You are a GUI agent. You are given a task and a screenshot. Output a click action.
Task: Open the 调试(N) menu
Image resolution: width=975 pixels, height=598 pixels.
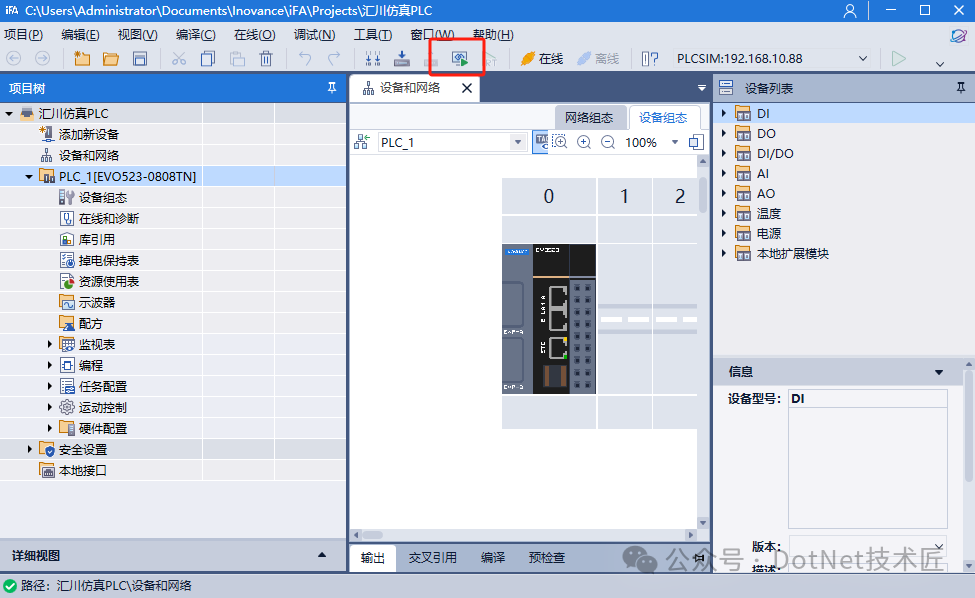pos(314,35)
